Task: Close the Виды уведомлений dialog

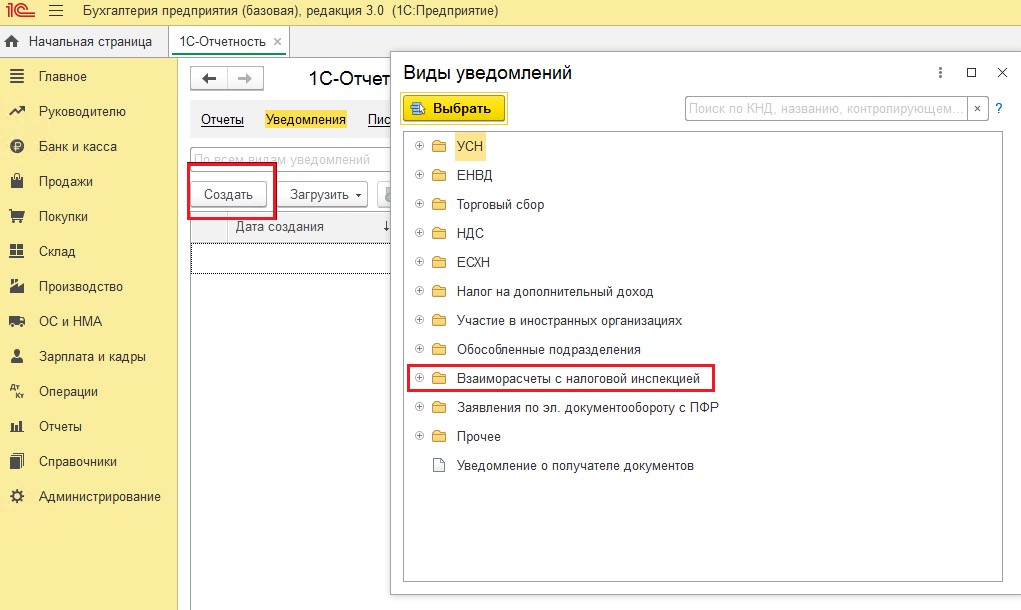Action: pyautogui.click(x=1002, y=72)
